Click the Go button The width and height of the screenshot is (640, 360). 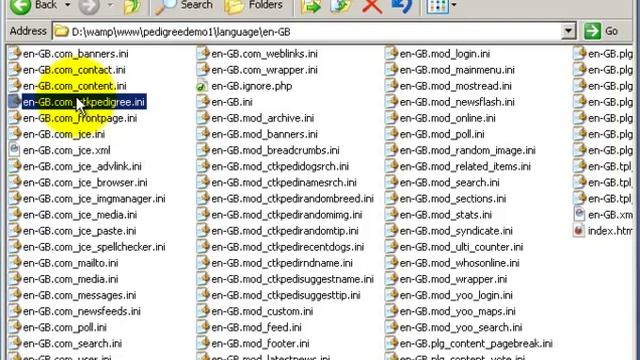601,31
